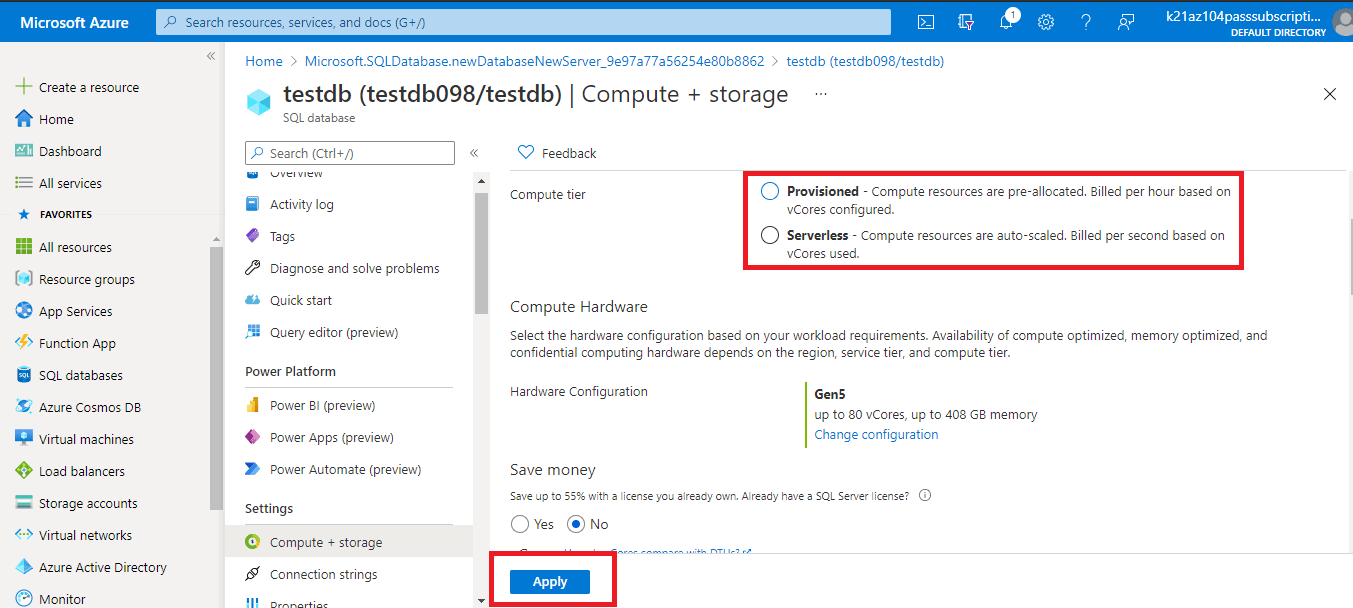
Task: Choose Yes for existing SQL license
Action: 520,524
